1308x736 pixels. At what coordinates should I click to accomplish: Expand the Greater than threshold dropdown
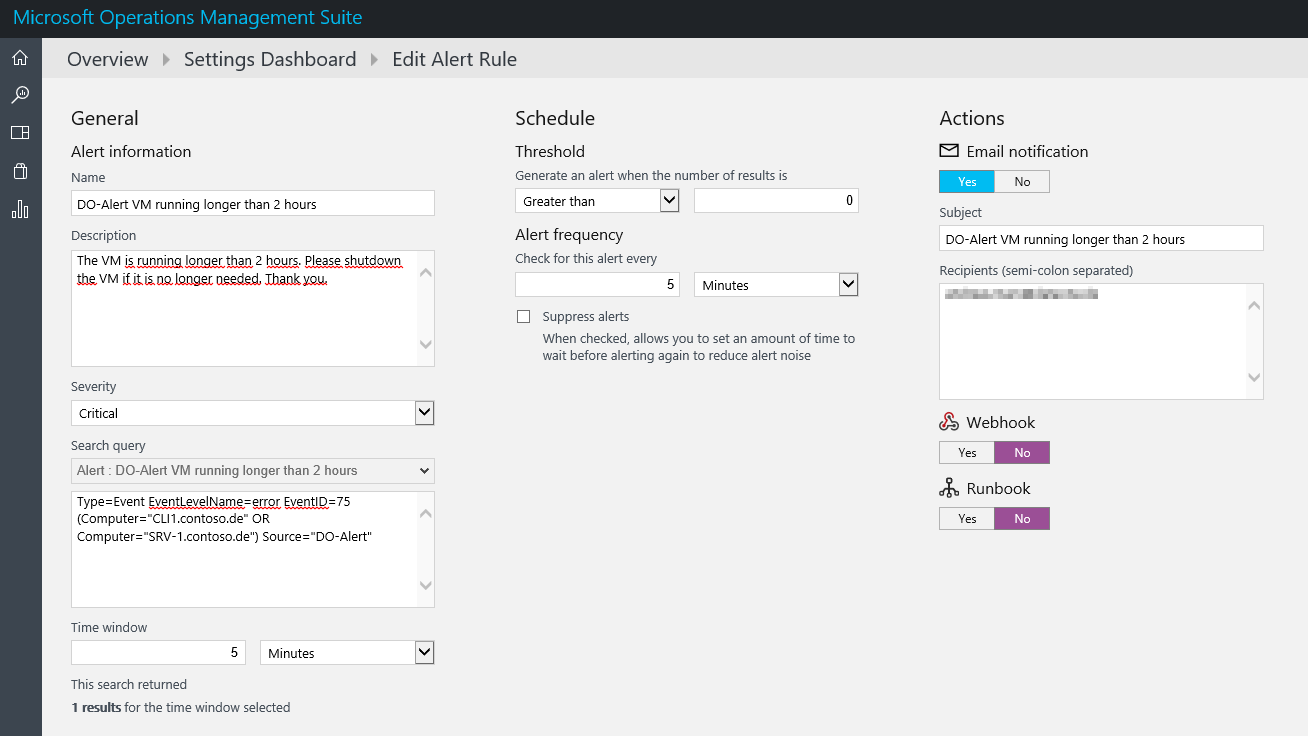(x=597, y=201)
